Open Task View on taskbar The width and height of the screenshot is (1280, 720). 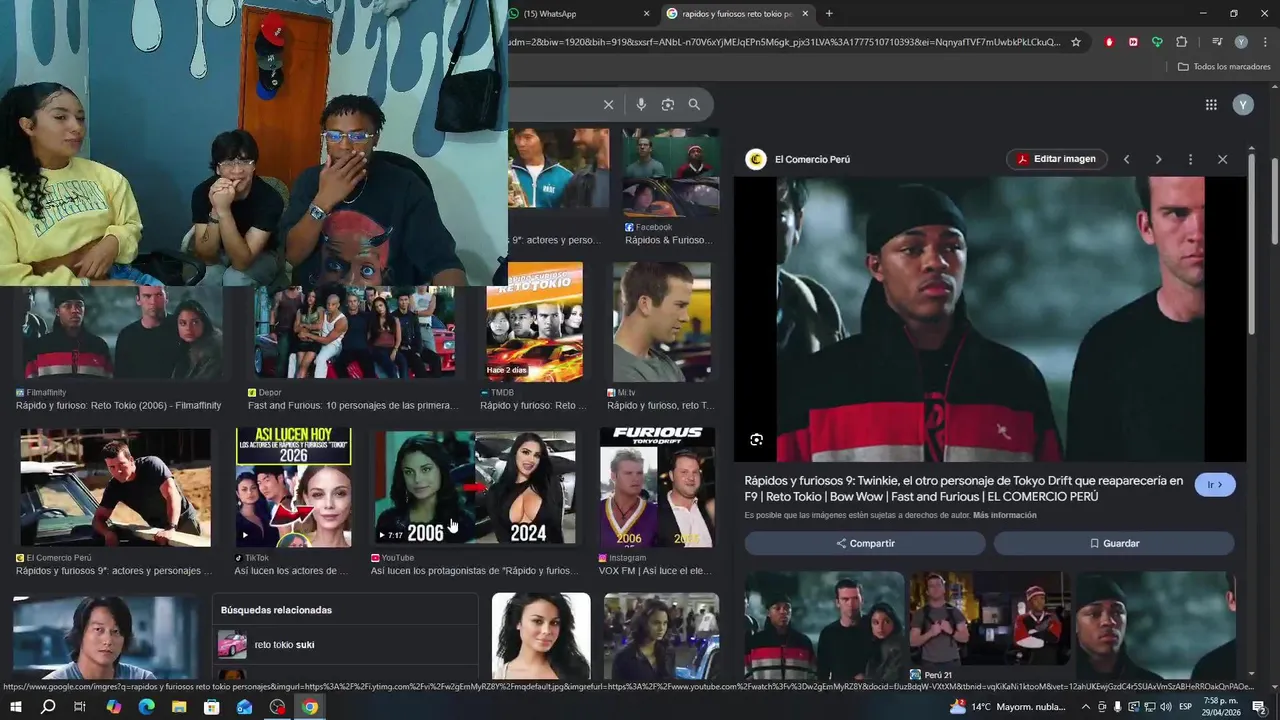(x=80, y=707)
